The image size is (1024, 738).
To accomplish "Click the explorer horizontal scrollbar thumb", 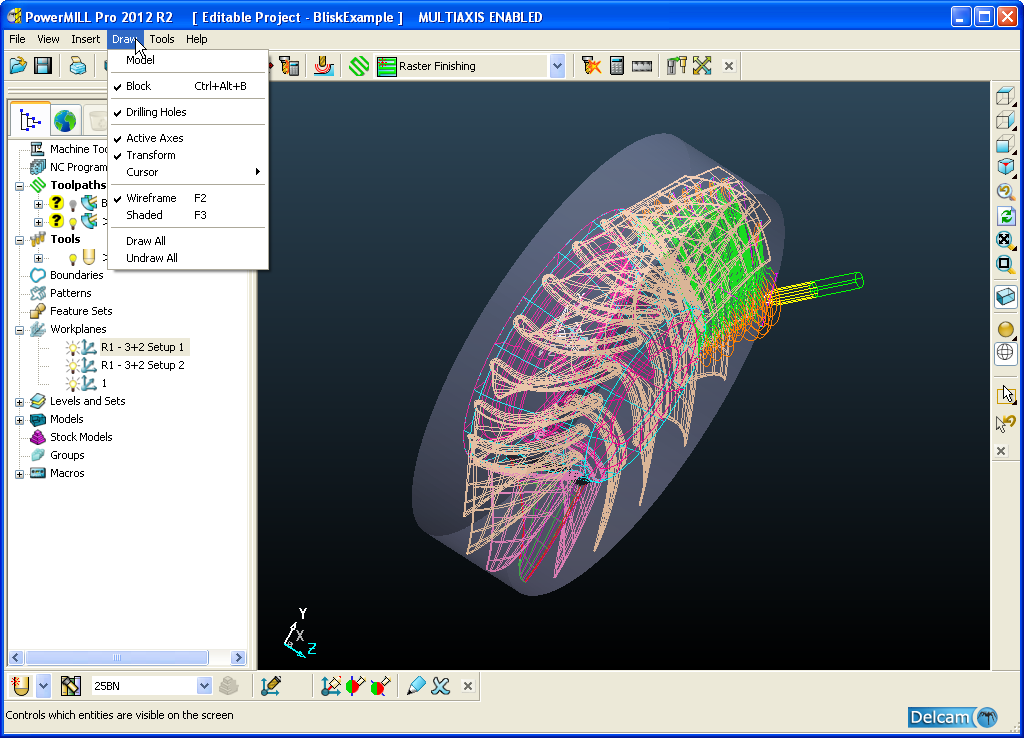I will click(x=117, y=658).
